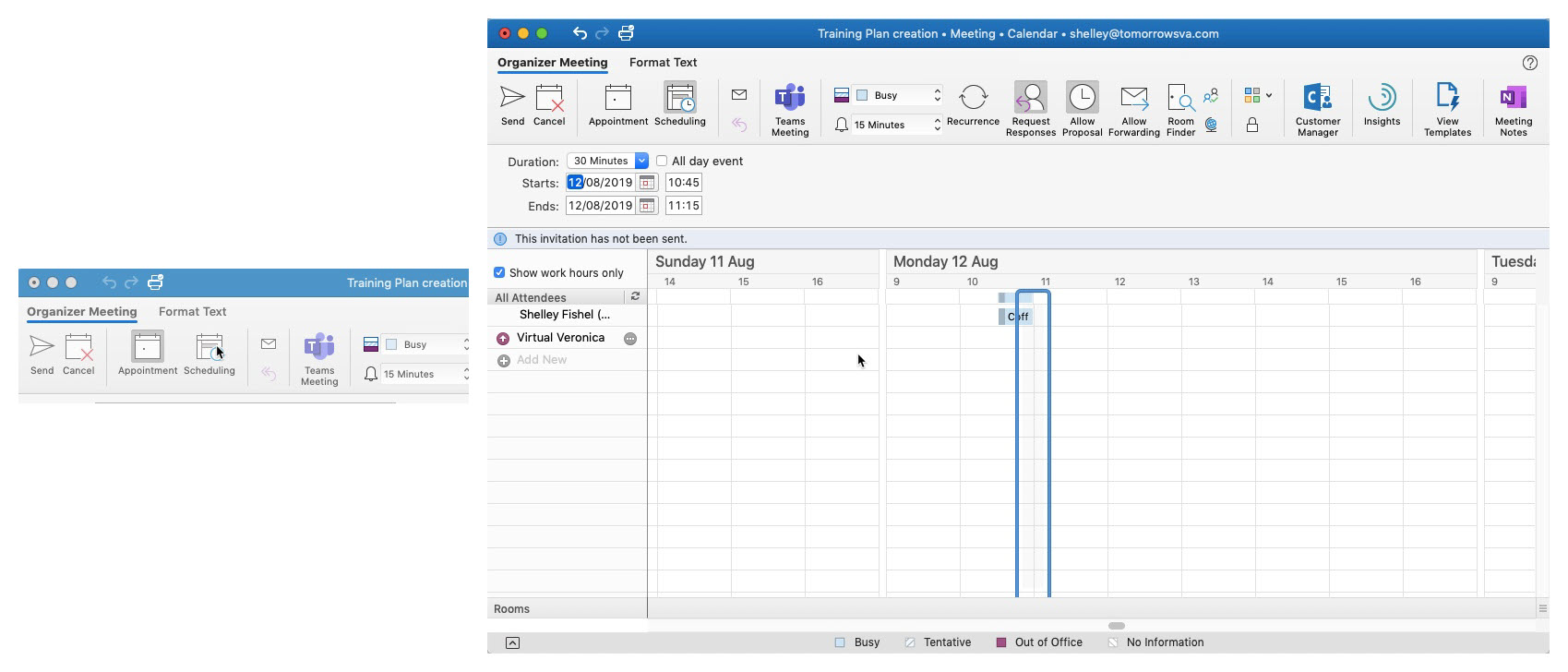This screenshot has height=672, width=1568.
Task: Click Cancel in small left window
Action: pyautogui.click(x=78, y=354)
